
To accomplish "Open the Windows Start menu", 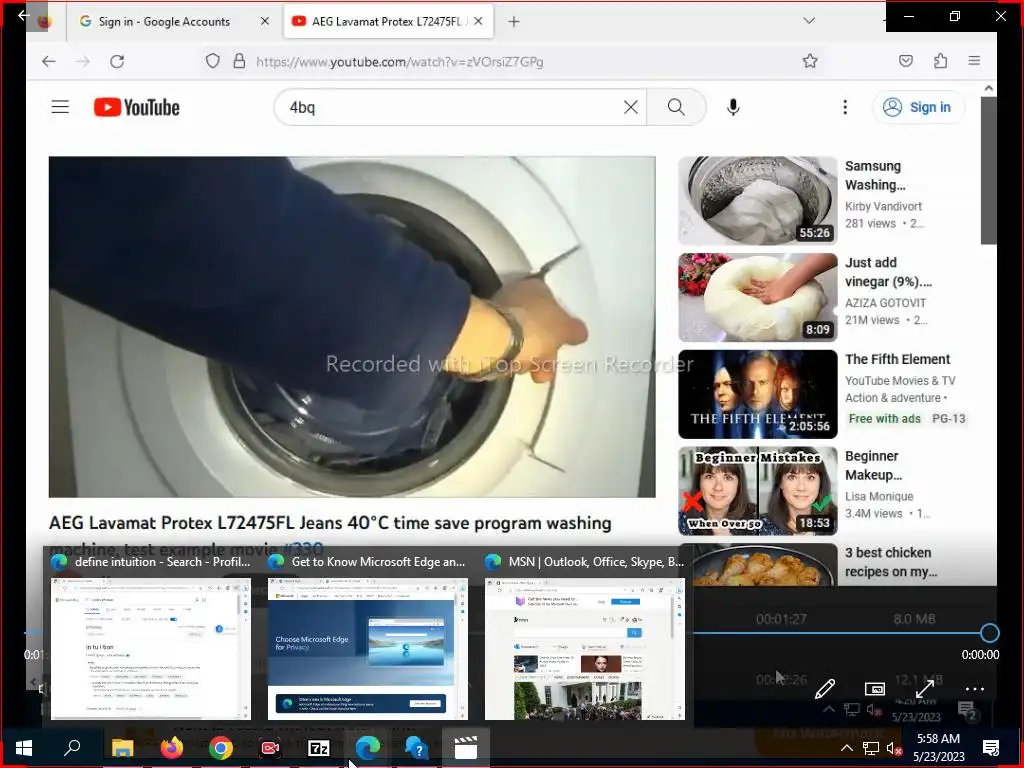I will coord(24,748).
